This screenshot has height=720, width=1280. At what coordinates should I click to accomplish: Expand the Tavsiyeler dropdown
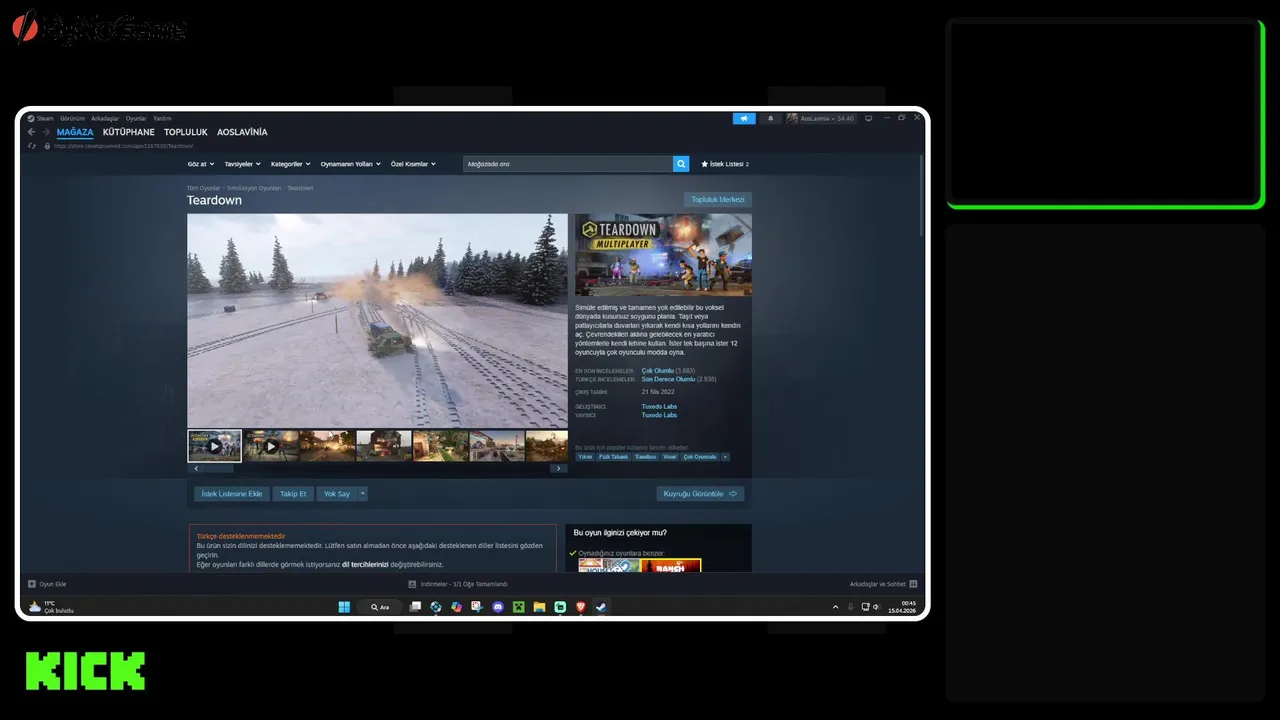click(242, 164)
